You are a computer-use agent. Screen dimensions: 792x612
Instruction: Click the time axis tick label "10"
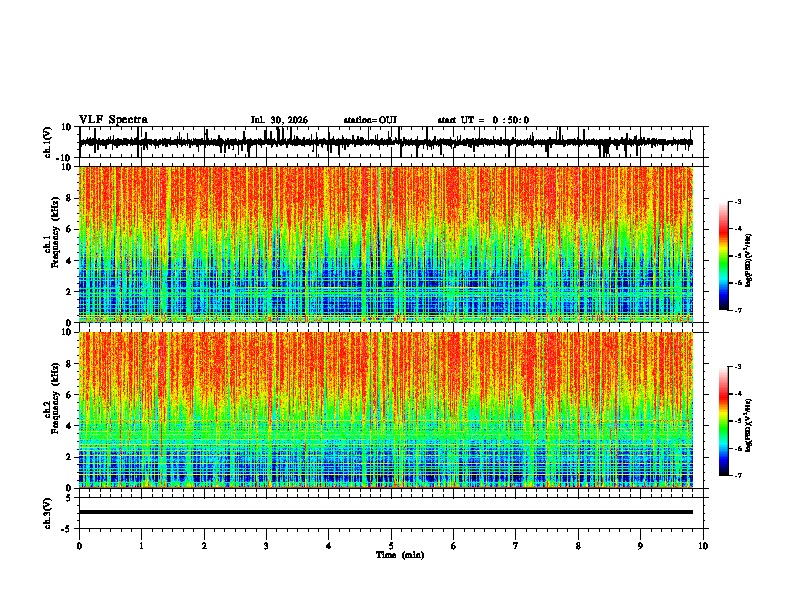tap(703, 546)
